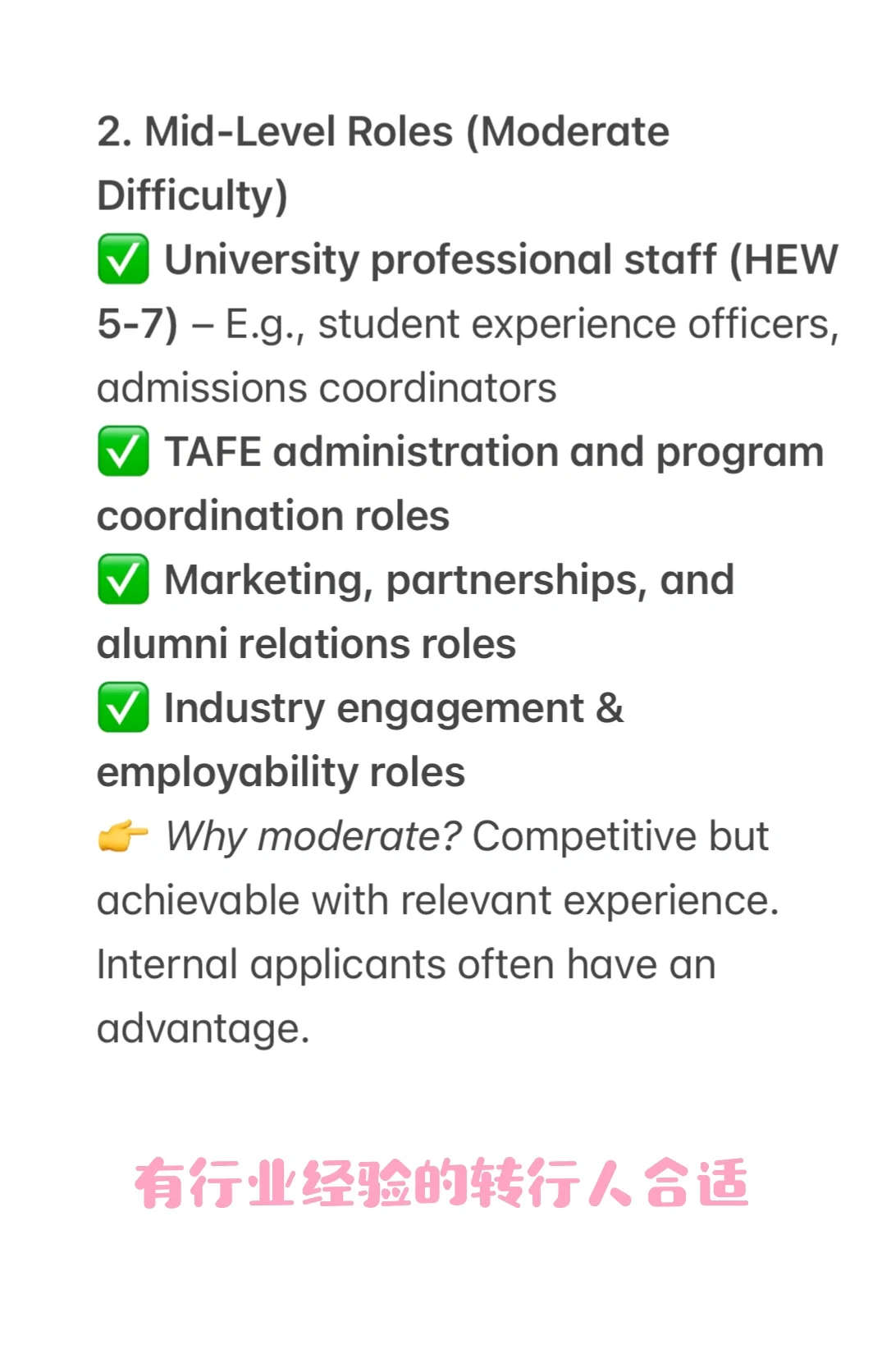Click the green checkmark beside University professional staff
The image size is (882, 1372).
coord(123,259)
